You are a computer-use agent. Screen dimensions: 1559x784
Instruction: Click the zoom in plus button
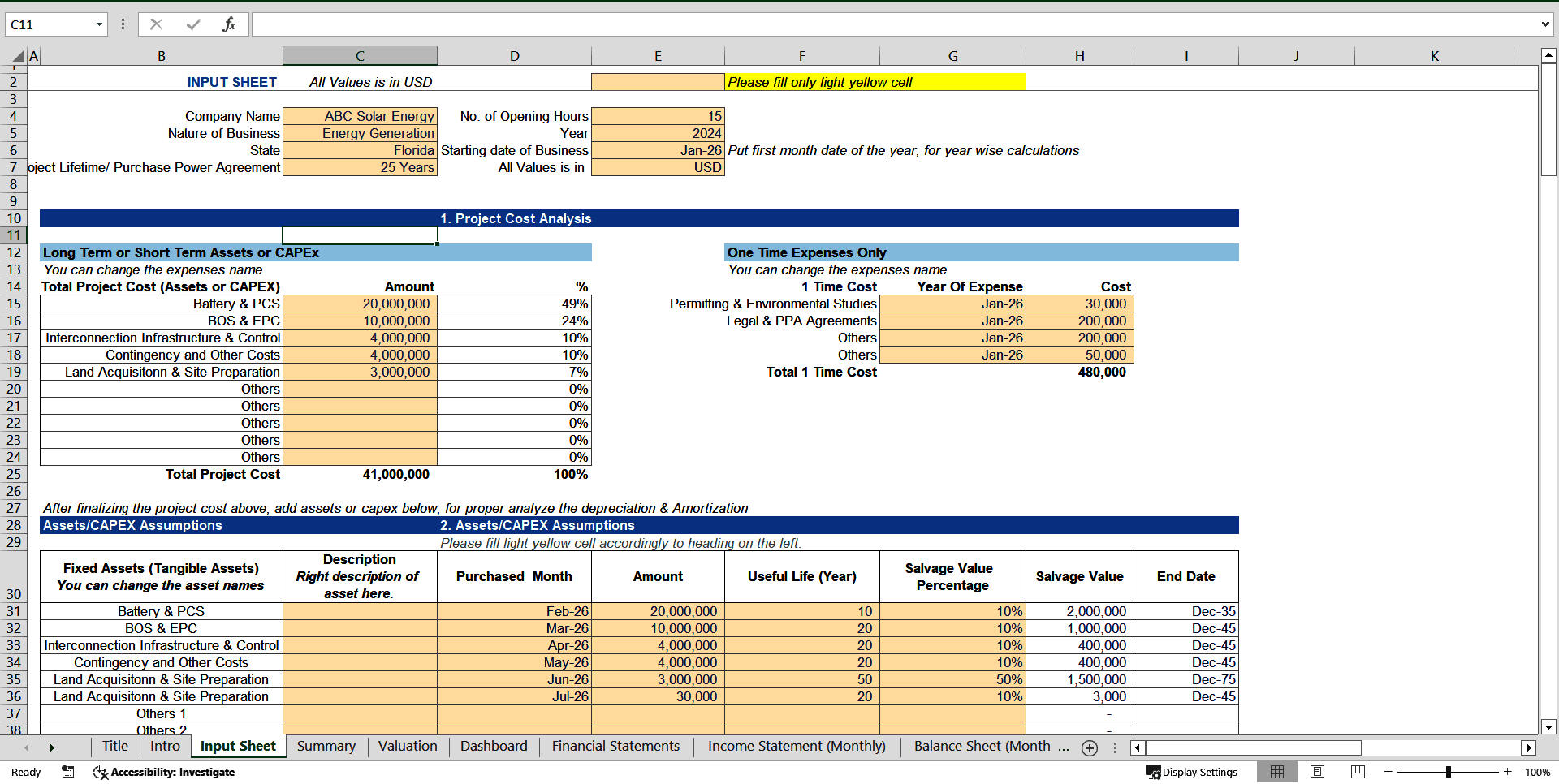click(x=1507, y=772)
